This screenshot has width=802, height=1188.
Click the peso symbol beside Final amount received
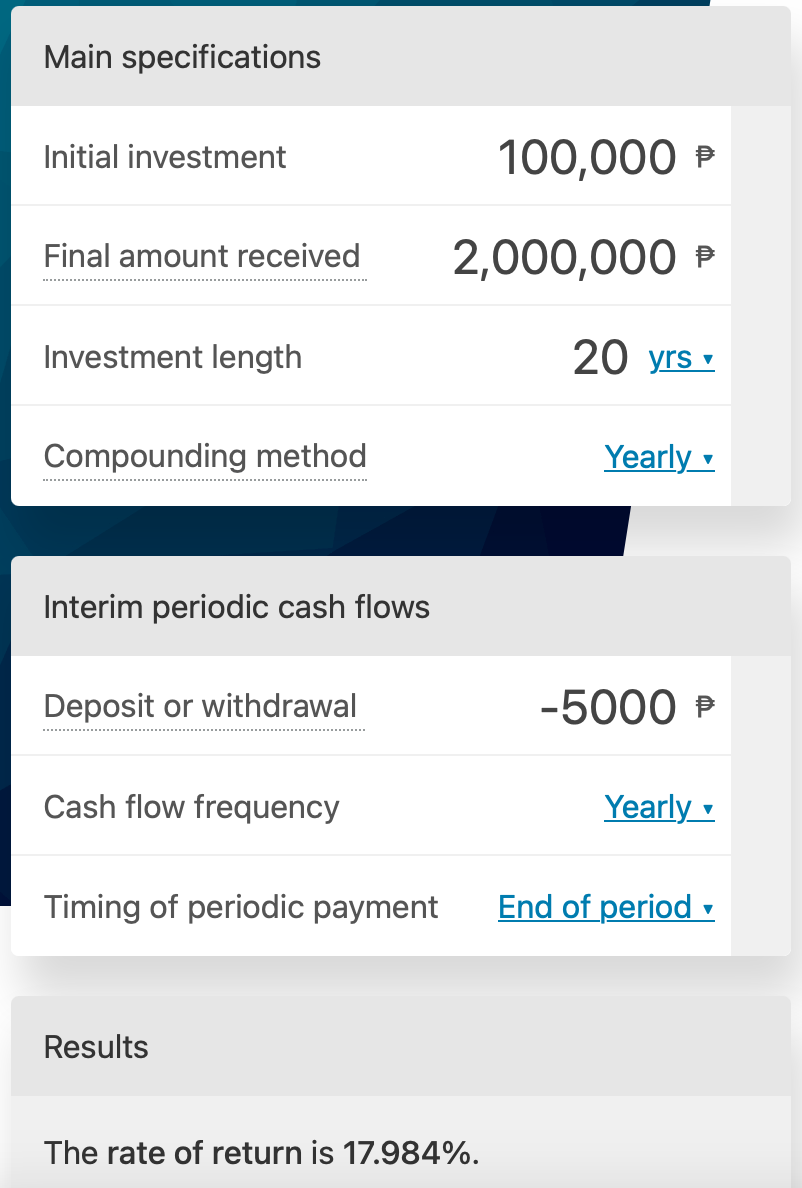706,257
